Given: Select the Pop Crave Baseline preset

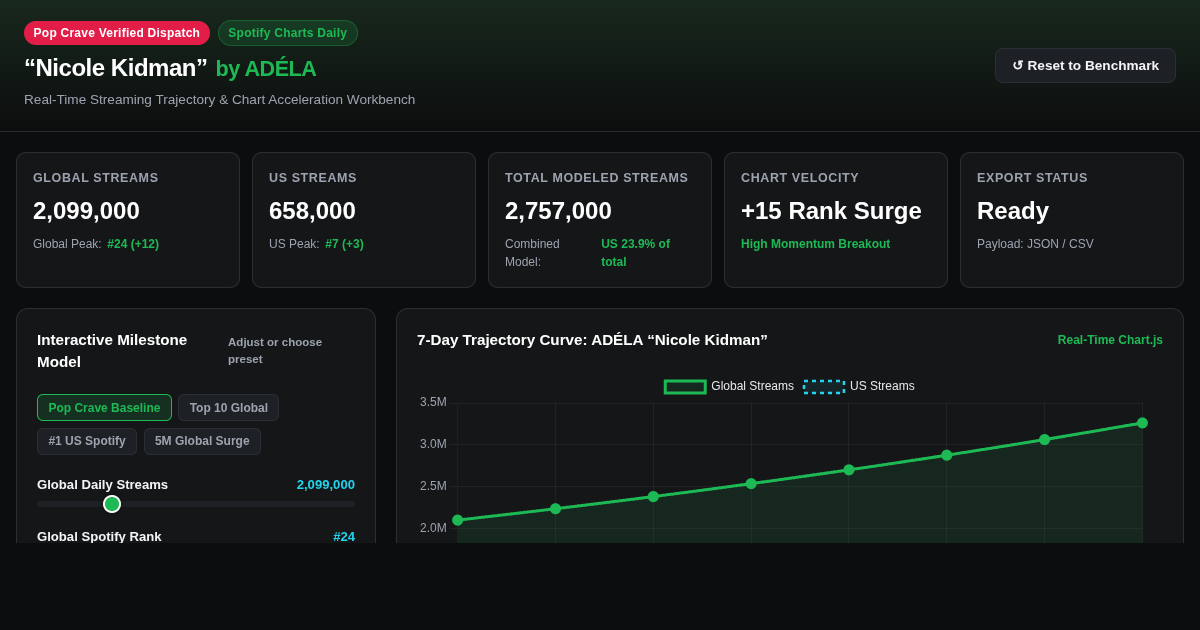Looking at the screenshot, I should pyautogui.click(x=104, y=408).
